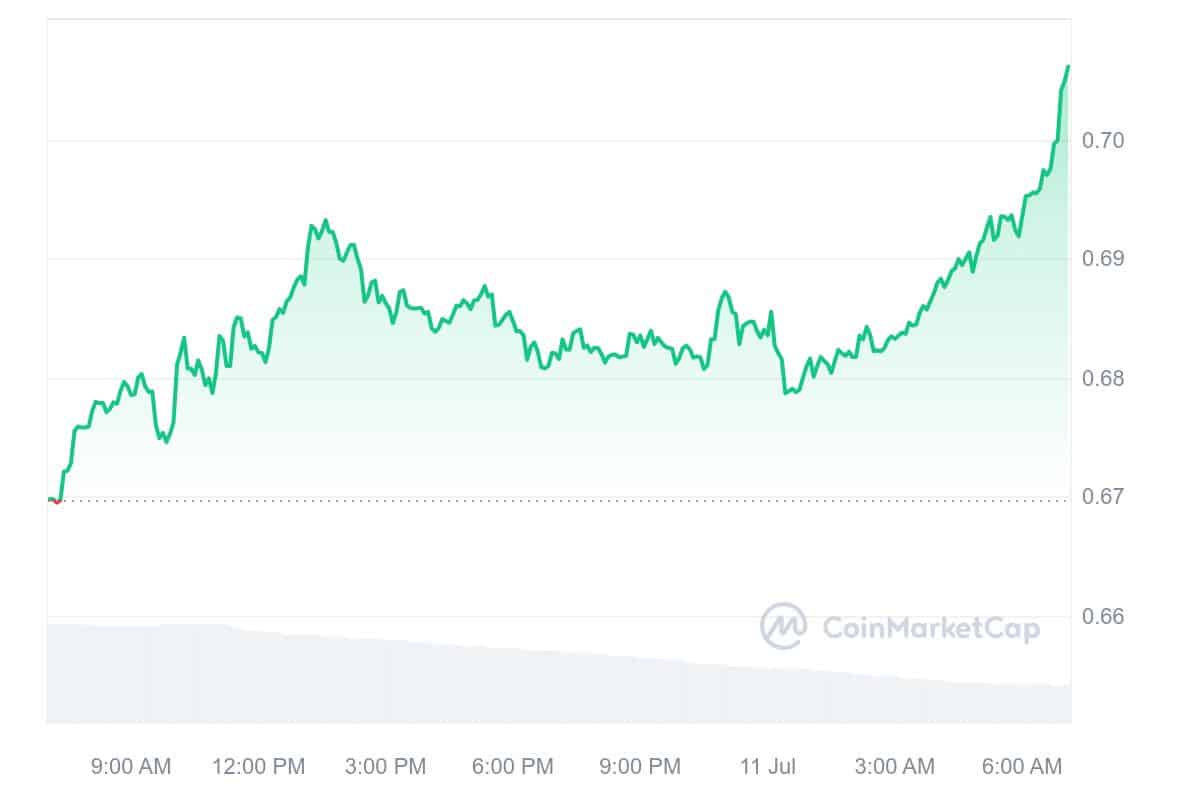This screenshot has width=1200, height=800.
Task: Click the 0.70 price axis label
Action: (1104, 140)
